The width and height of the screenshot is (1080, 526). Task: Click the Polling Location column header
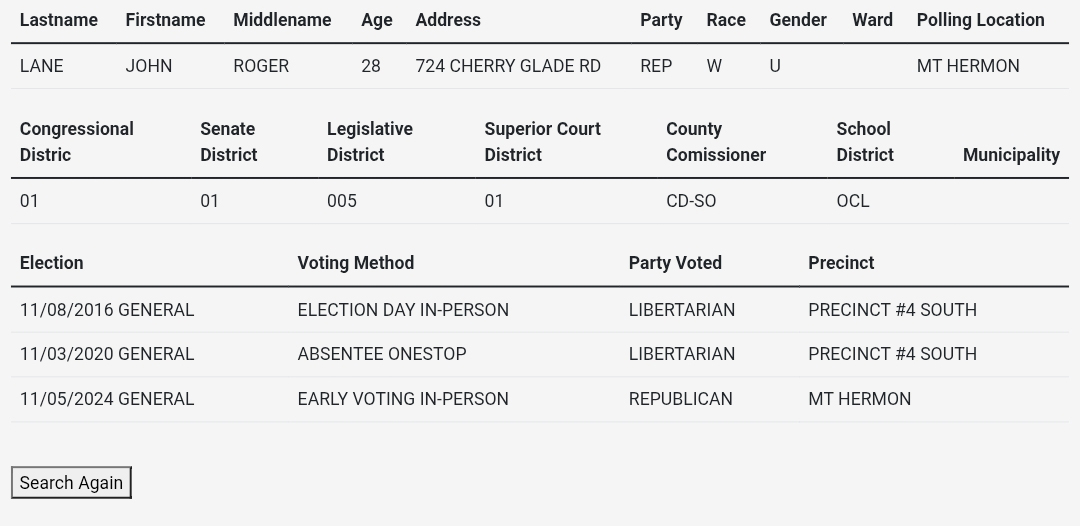tap(980, 20)
